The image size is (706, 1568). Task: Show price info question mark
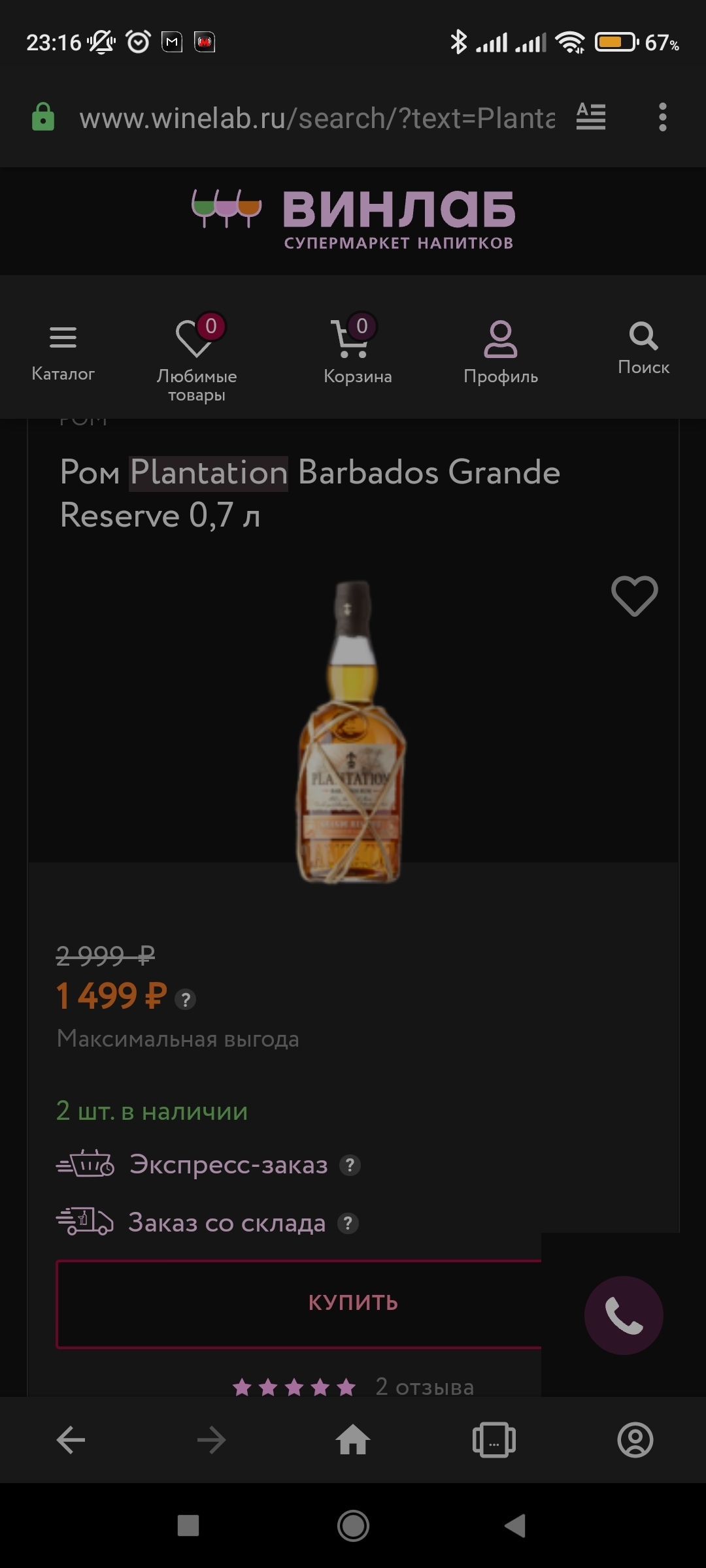tap(186, 1000)
